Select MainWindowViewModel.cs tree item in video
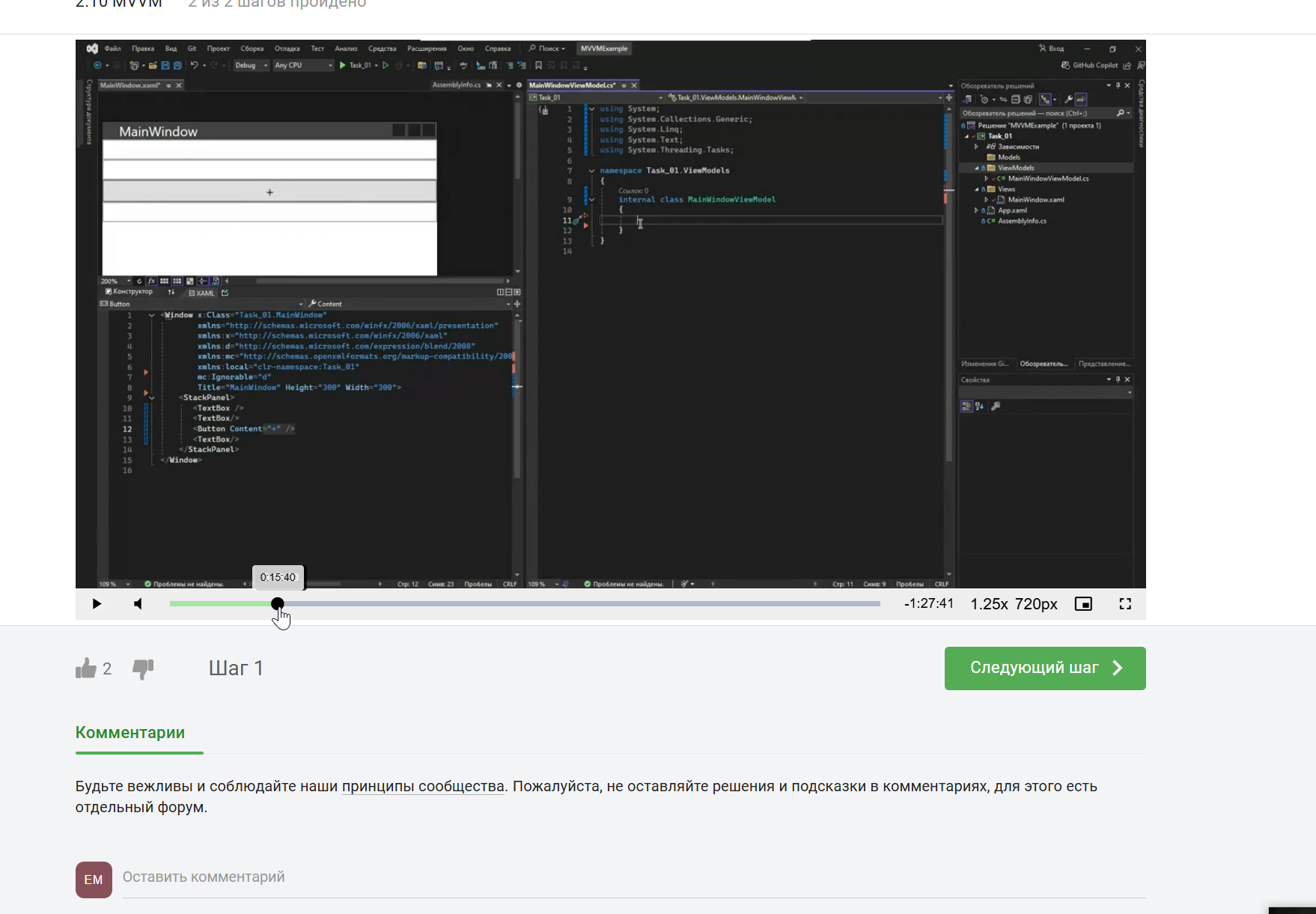This screenshot has width=1316, height=914. (1047, 179)
